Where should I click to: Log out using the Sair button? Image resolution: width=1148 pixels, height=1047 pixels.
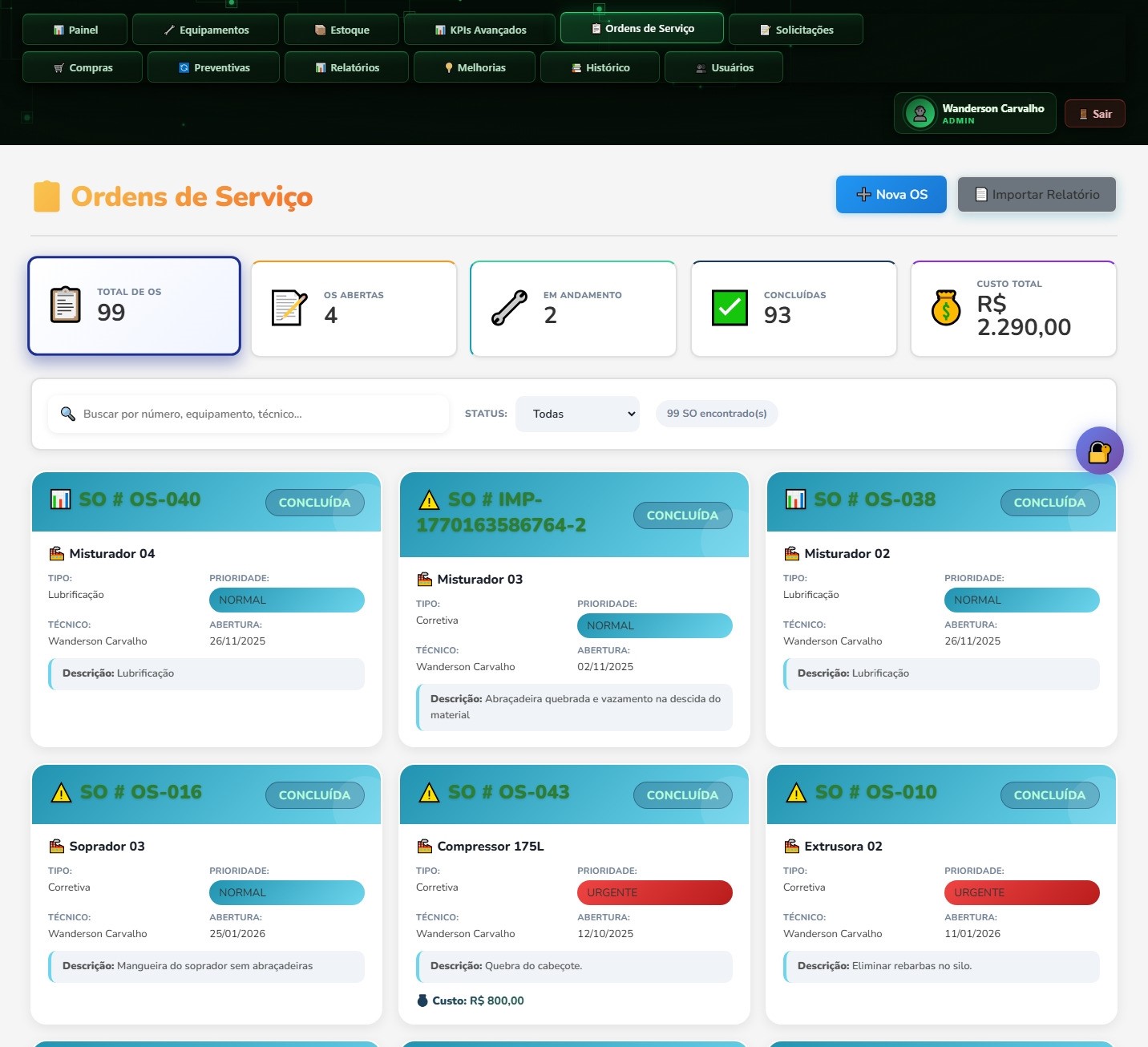pyautogui.click(x=1094, y=114)
